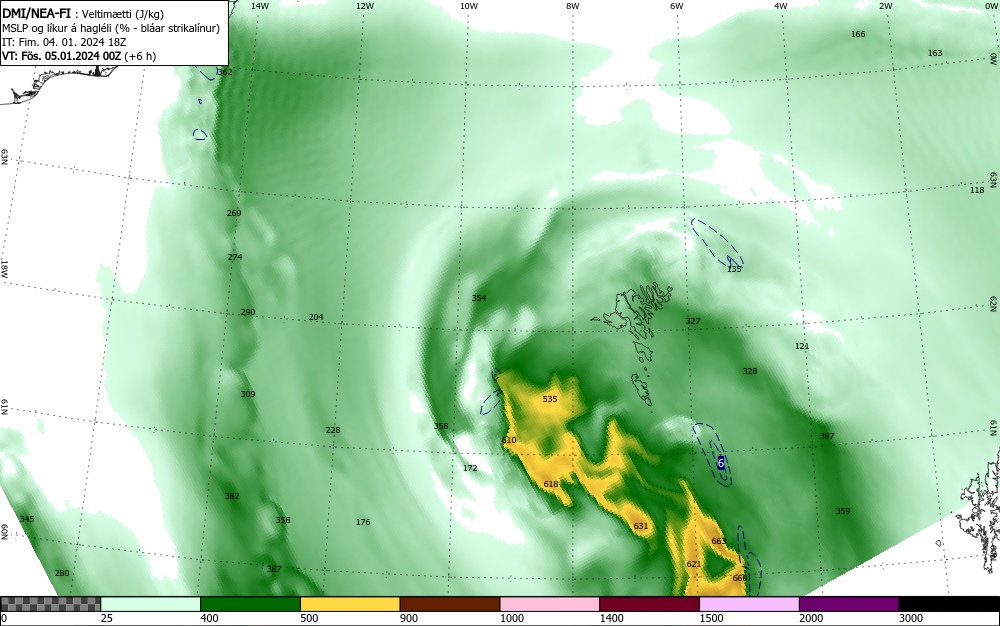Click the CAPE value 345
Image resolution: width=1000 pixels, height=626 pixels.
pyautogui.click(x=27, y=520)
